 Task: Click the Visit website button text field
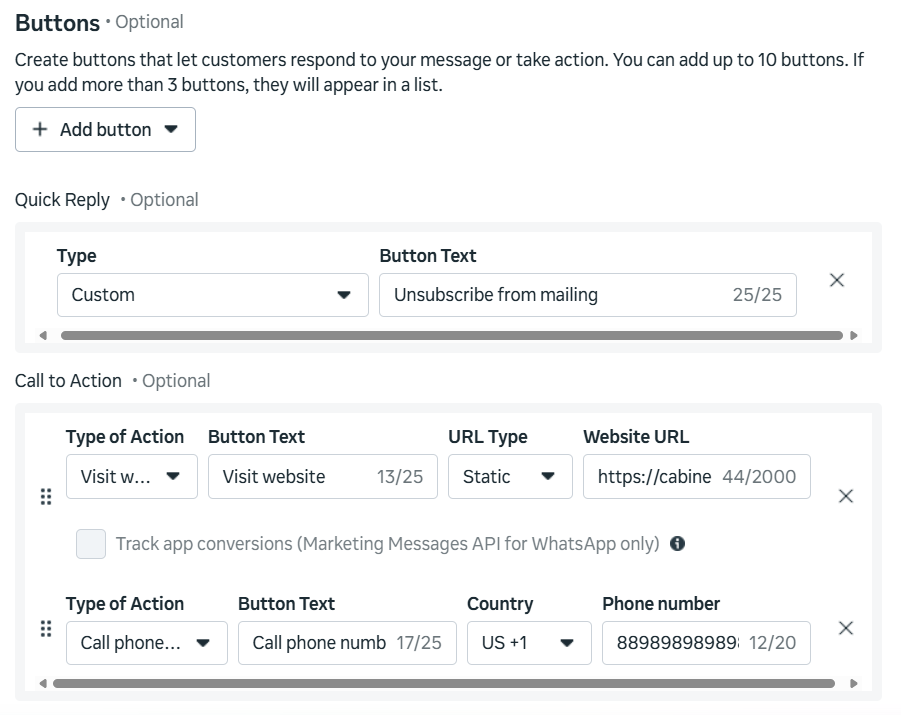[295, 477]
